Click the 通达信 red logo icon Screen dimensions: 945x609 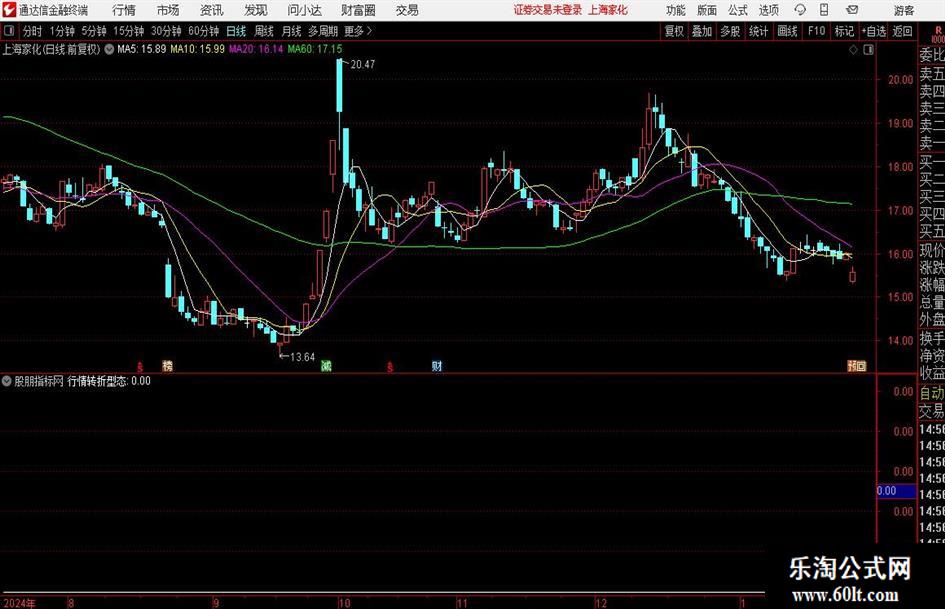point(9,10)
